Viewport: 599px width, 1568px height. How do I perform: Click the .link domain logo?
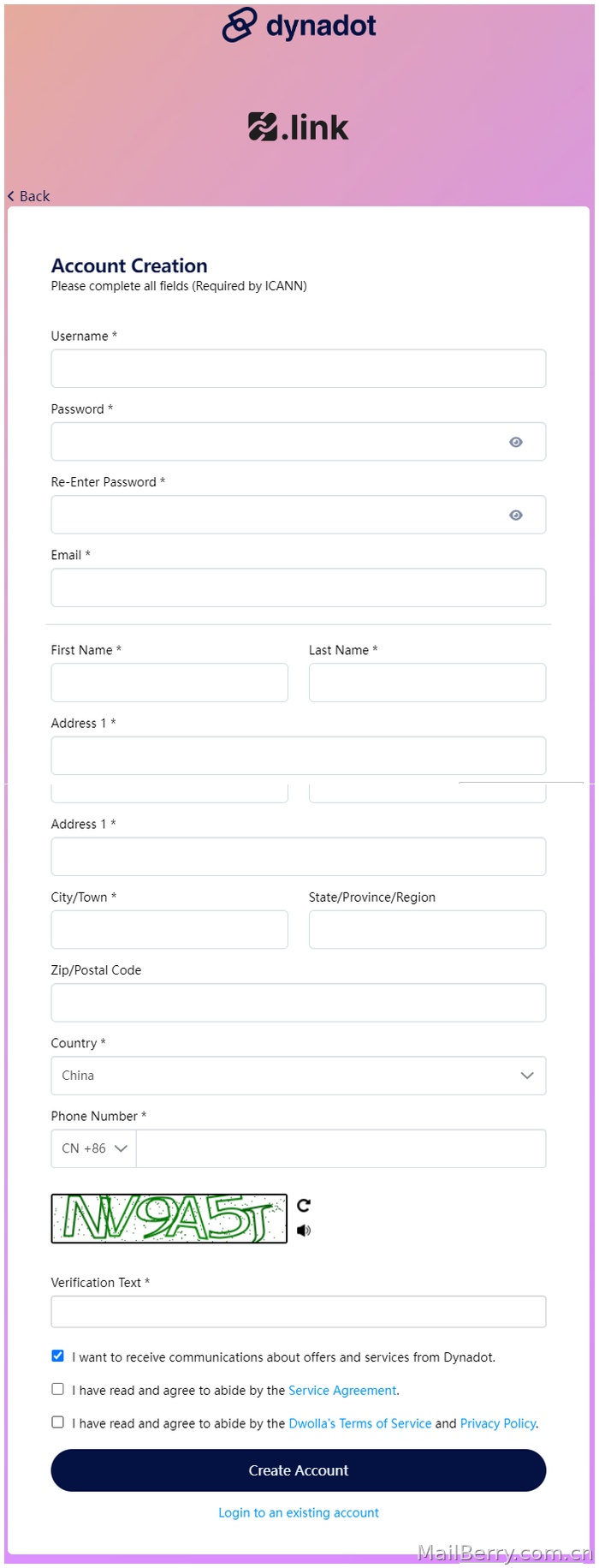click(298, 127)
